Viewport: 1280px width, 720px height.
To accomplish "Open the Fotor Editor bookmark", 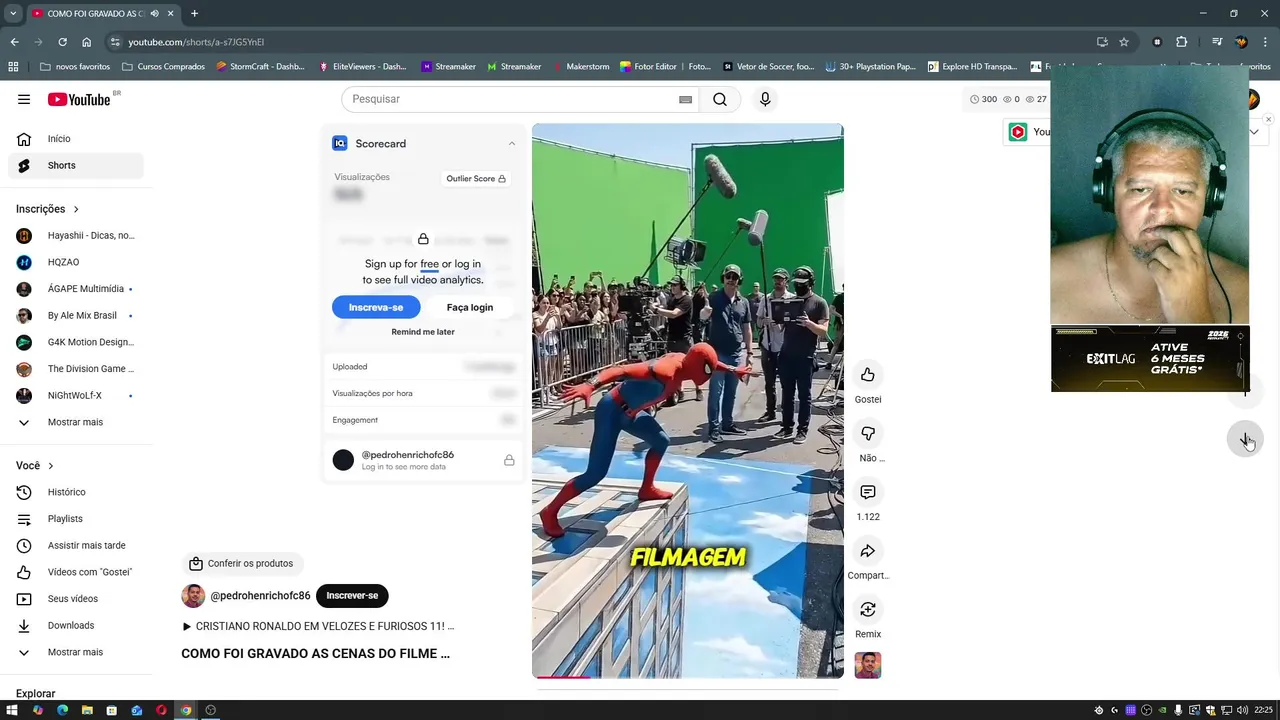I will 665,67.
